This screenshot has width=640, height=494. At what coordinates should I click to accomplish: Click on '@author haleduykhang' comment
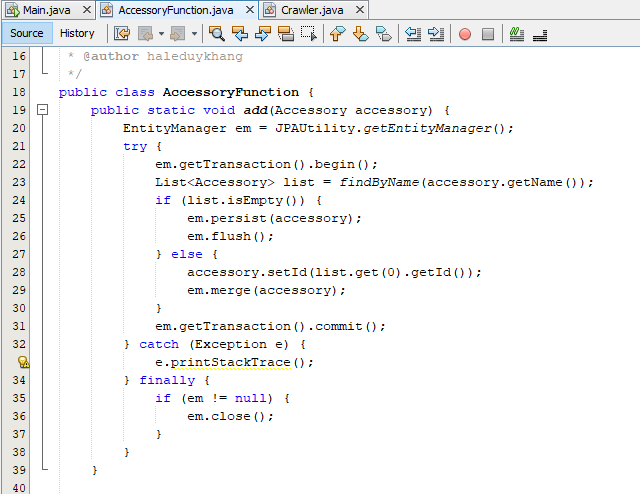tap(163, 56)
